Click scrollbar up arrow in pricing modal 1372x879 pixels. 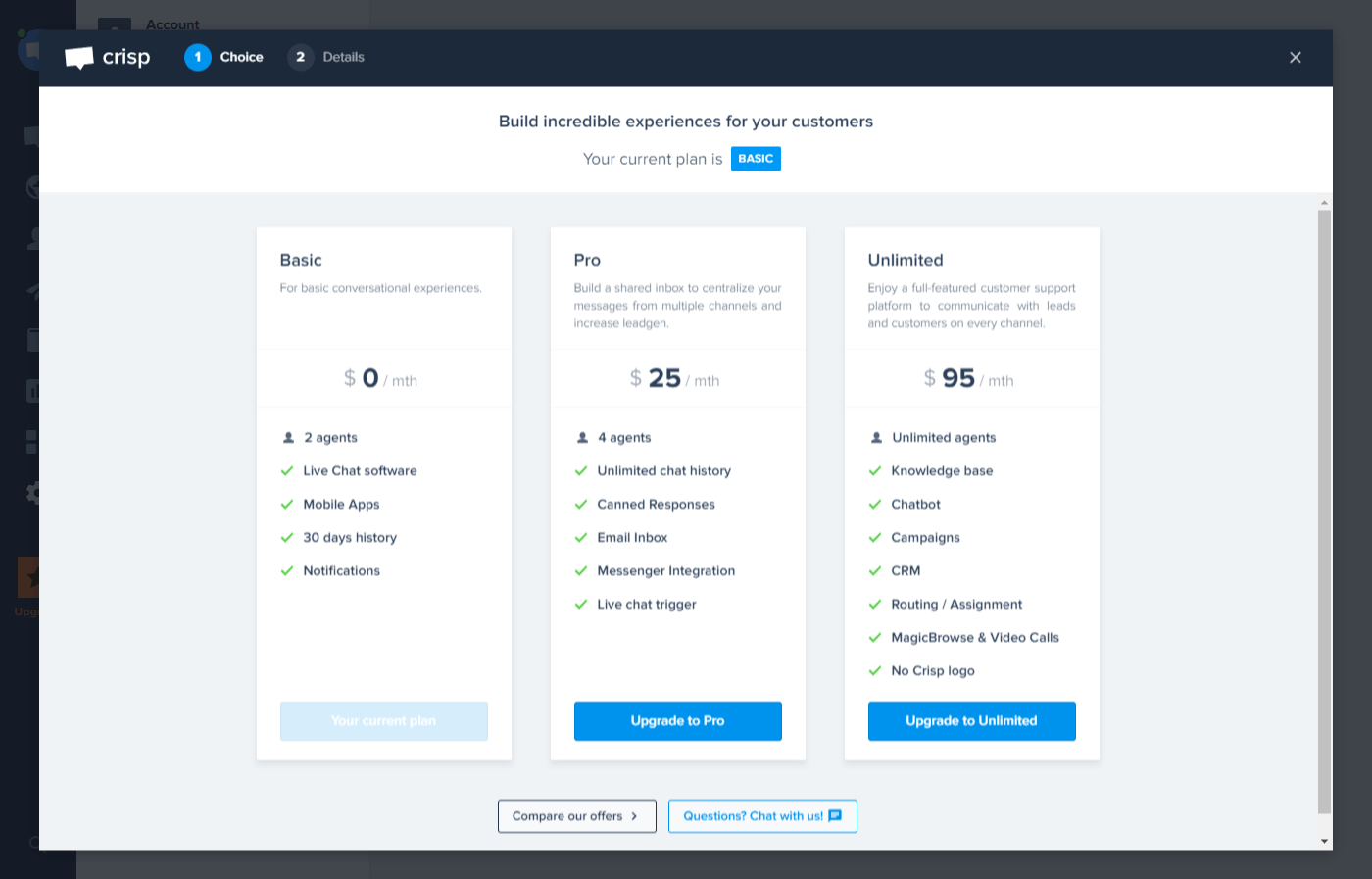(1324, 203)
